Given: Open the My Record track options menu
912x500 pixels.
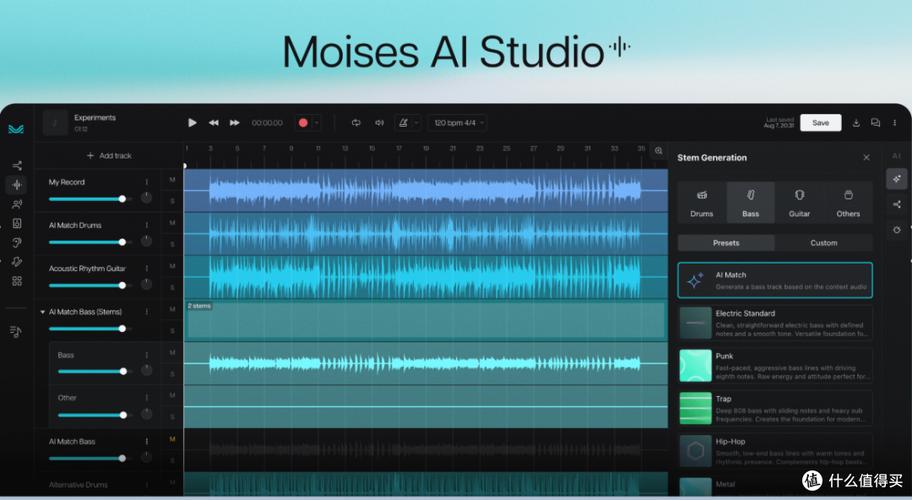Looking at the screenshot, I should point(147,182).
